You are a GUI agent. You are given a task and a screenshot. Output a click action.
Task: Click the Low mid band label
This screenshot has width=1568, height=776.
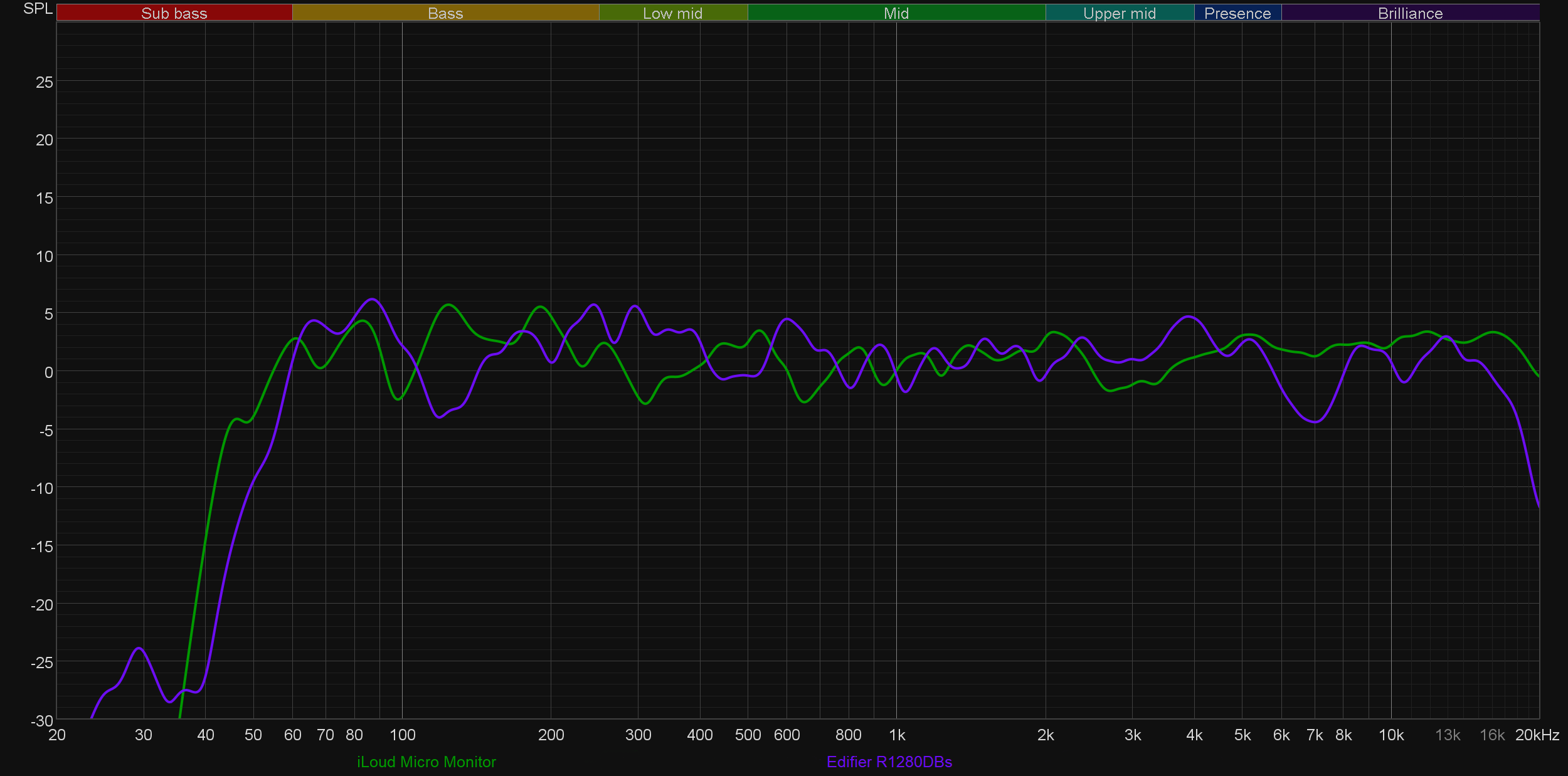tap(672, 13)
